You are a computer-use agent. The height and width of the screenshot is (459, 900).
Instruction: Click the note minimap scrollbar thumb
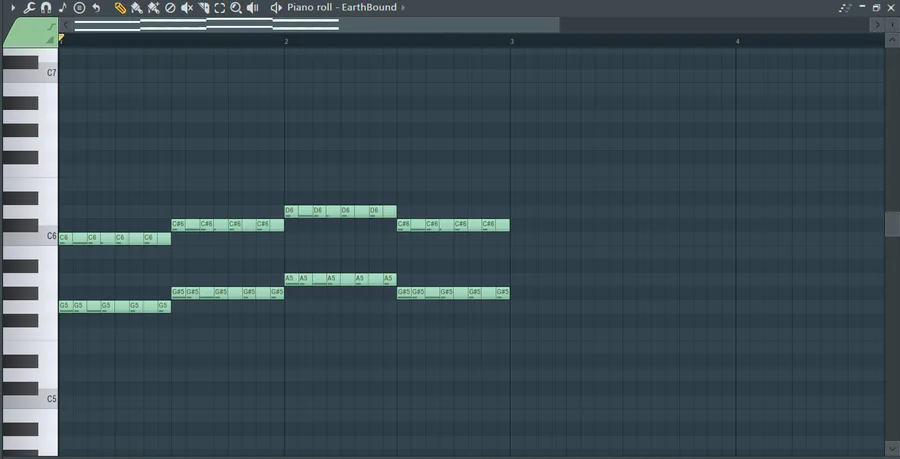pyautogui.click(x=316, y=25)
